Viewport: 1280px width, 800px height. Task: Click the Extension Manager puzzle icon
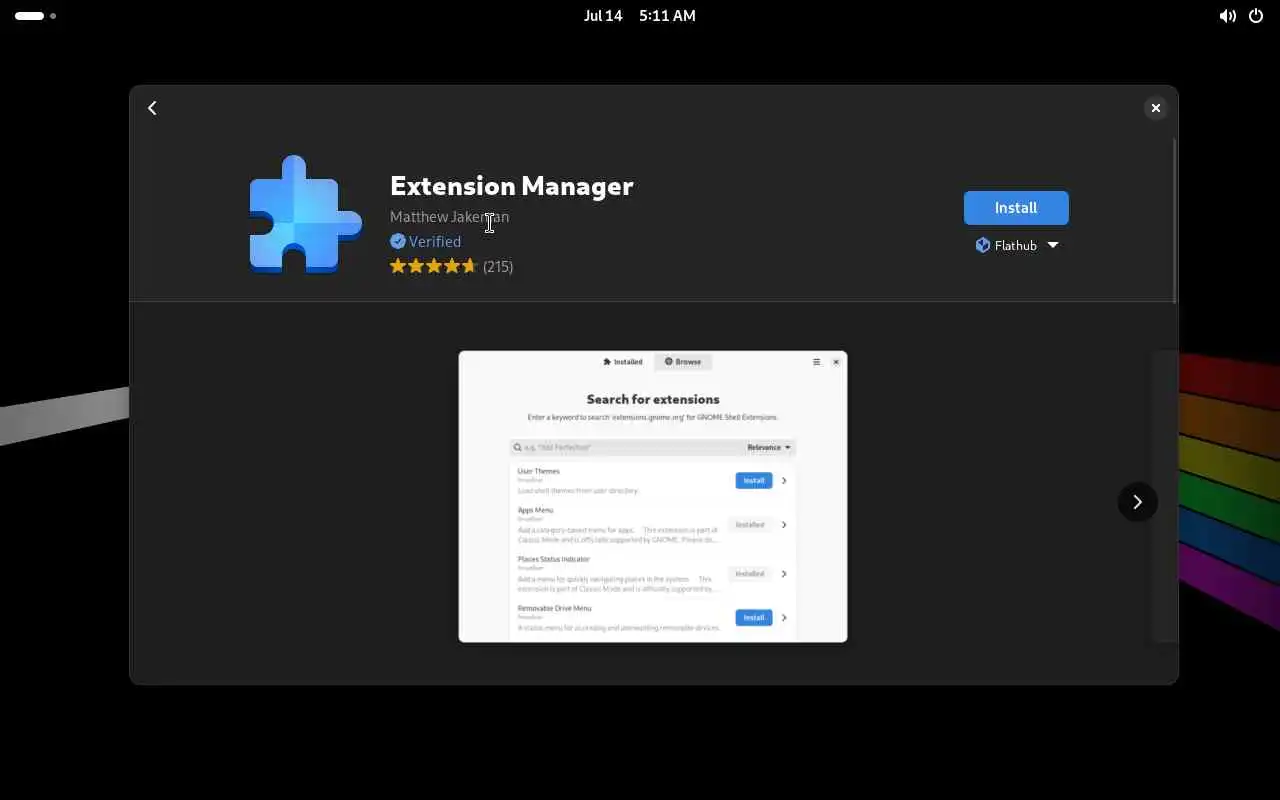tap(305, 214)
